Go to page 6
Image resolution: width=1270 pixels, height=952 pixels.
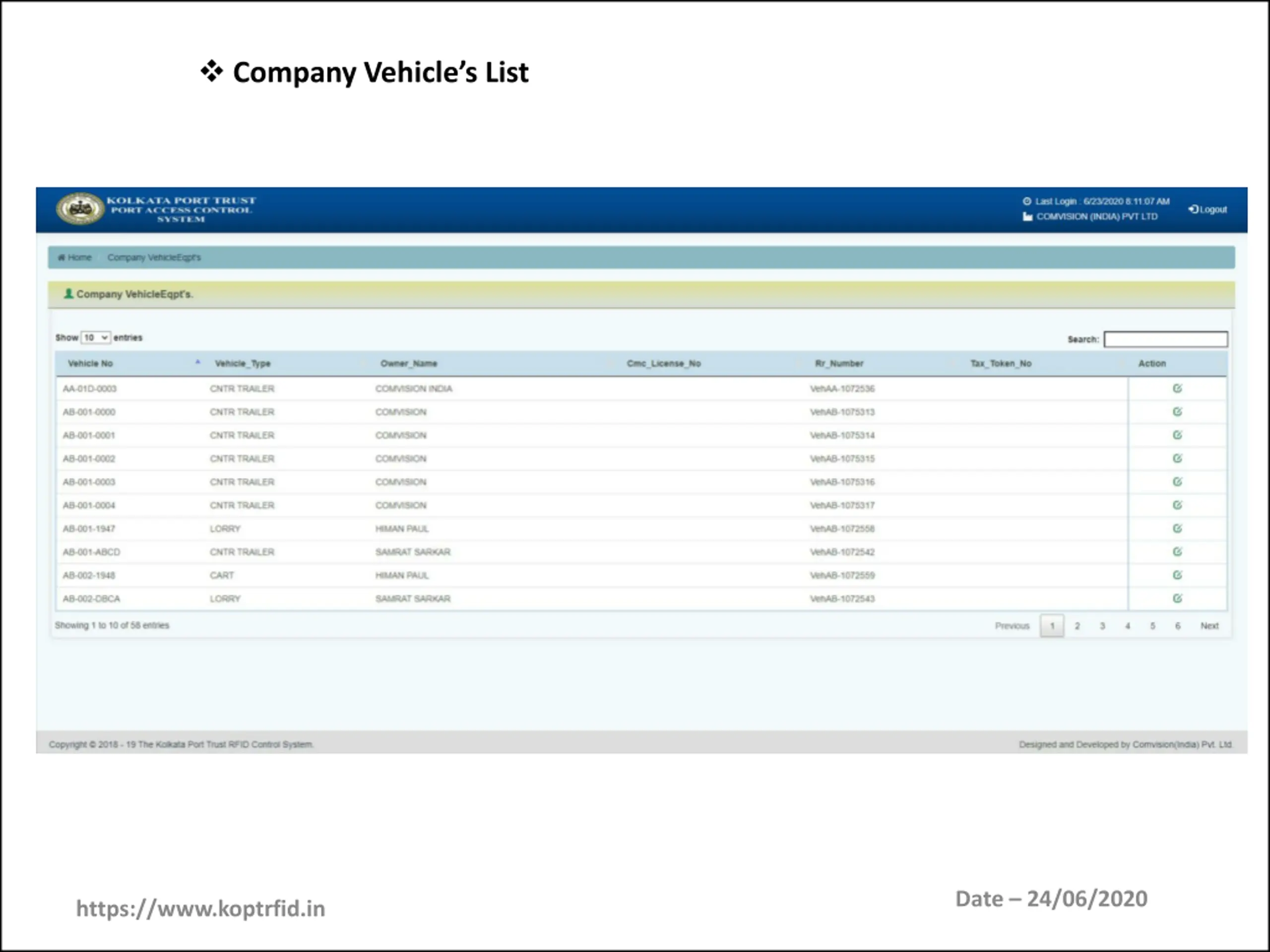tap(1178, 626)
